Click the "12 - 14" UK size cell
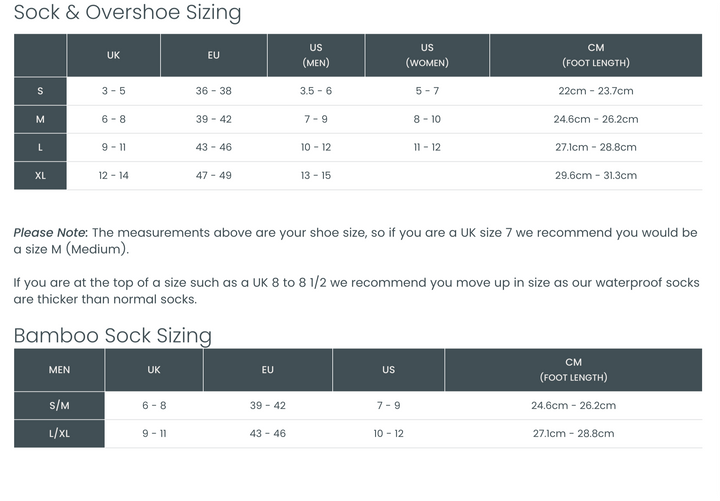720x501 pixels. [113, 176]
